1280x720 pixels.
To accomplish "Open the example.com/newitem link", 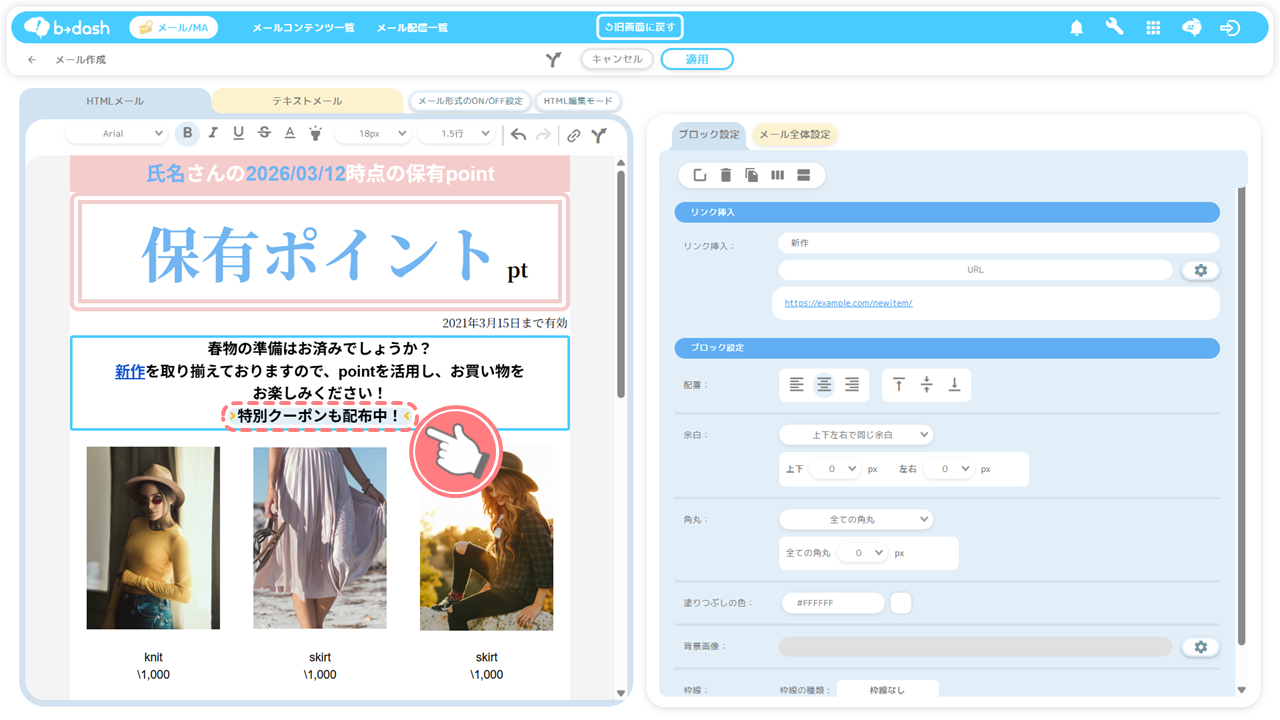I will (x=848, y=303).
